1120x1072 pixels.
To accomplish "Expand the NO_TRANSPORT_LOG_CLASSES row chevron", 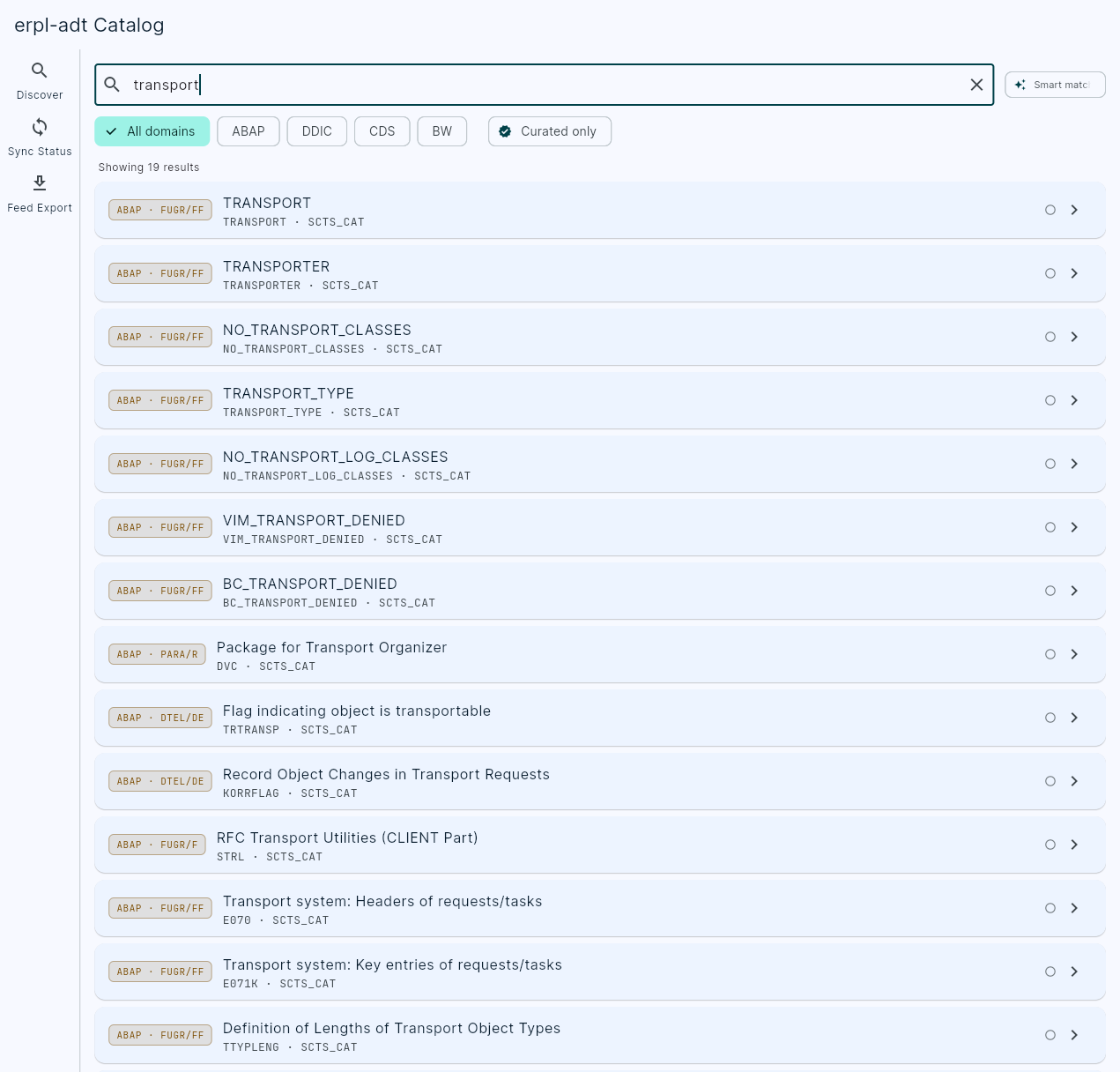I will [x=1074, y=464].
